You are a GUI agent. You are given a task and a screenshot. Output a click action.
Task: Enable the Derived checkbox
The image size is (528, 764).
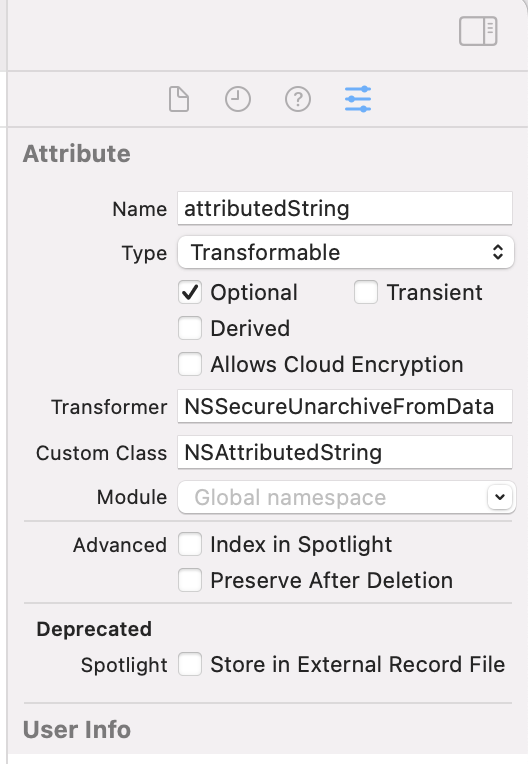(x=190, y=328)
